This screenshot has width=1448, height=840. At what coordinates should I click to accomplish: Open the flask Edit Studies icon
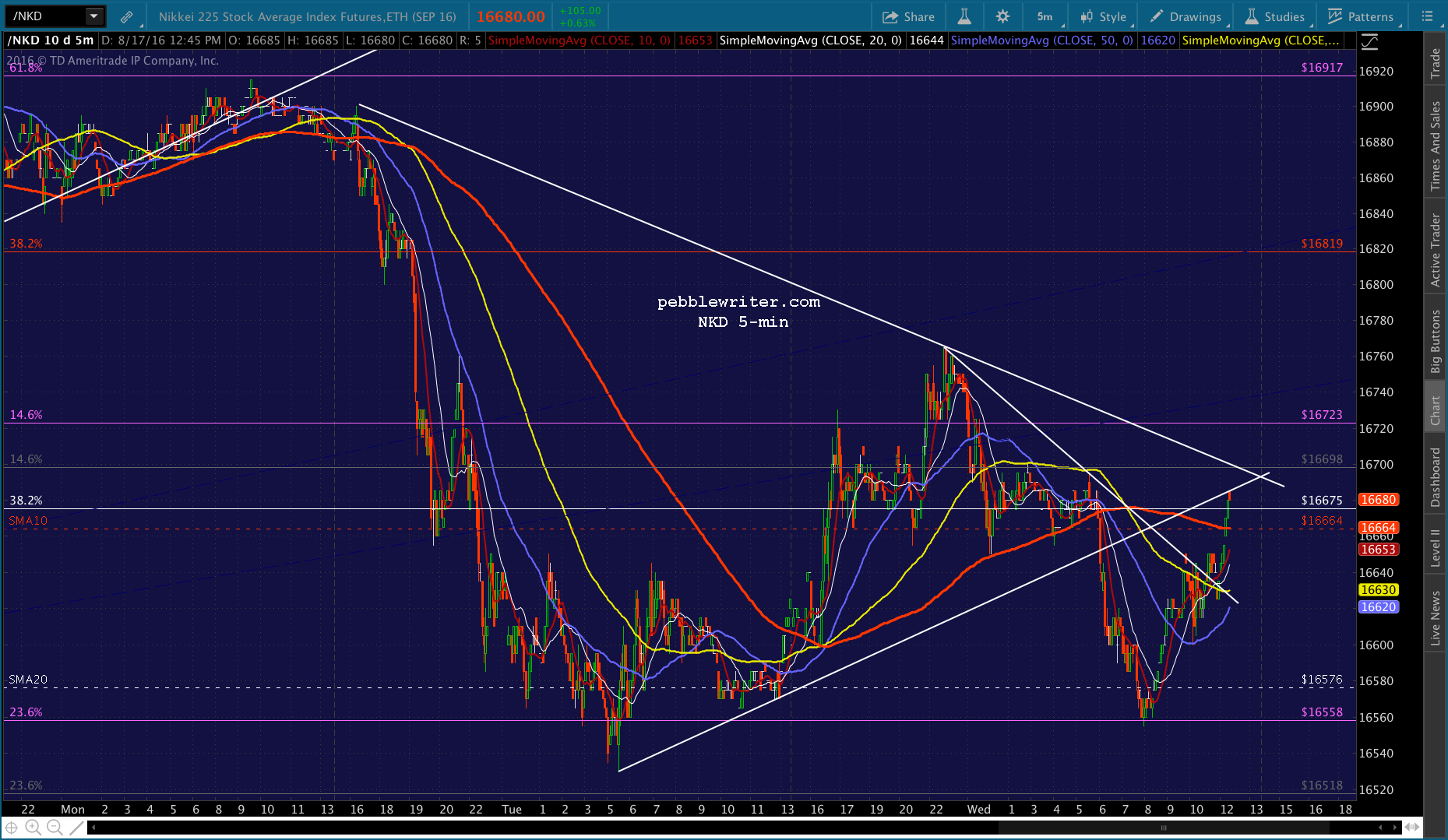click(964, 16)
